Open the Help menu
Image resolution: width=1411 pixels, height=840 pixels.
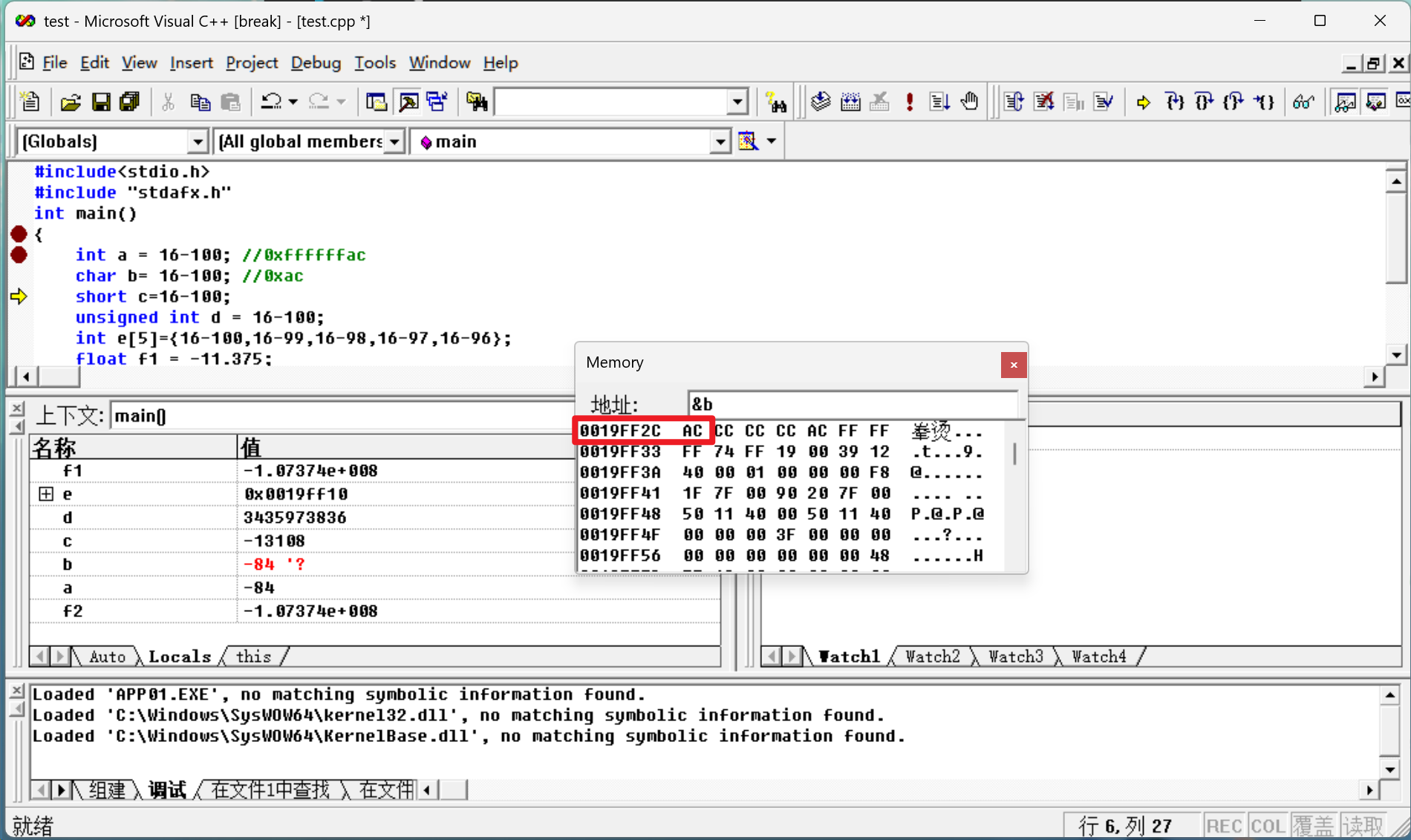tap(501, 63)
